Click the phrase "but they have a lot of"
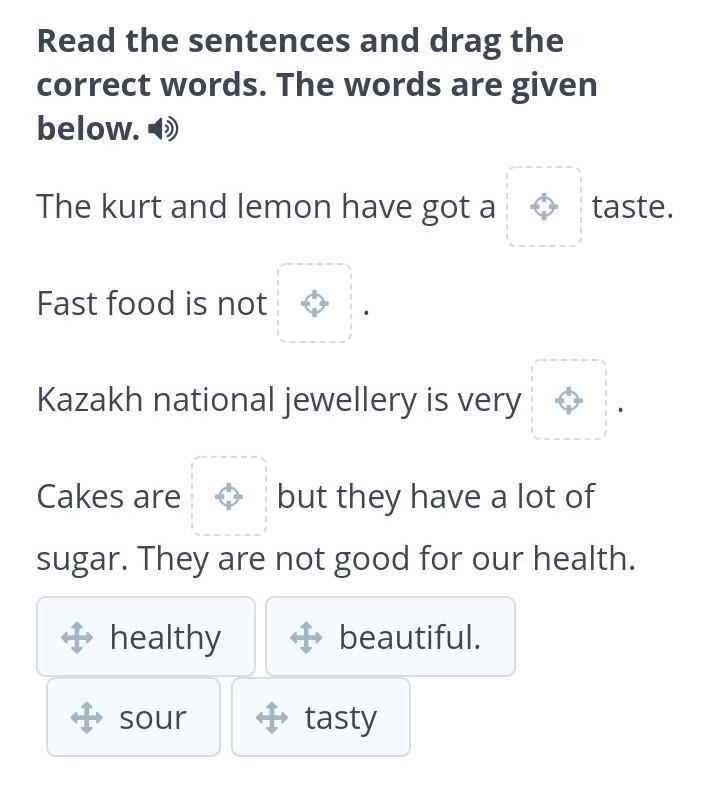The width and height of the screenshot is (720, 796). tap(435, 496)
